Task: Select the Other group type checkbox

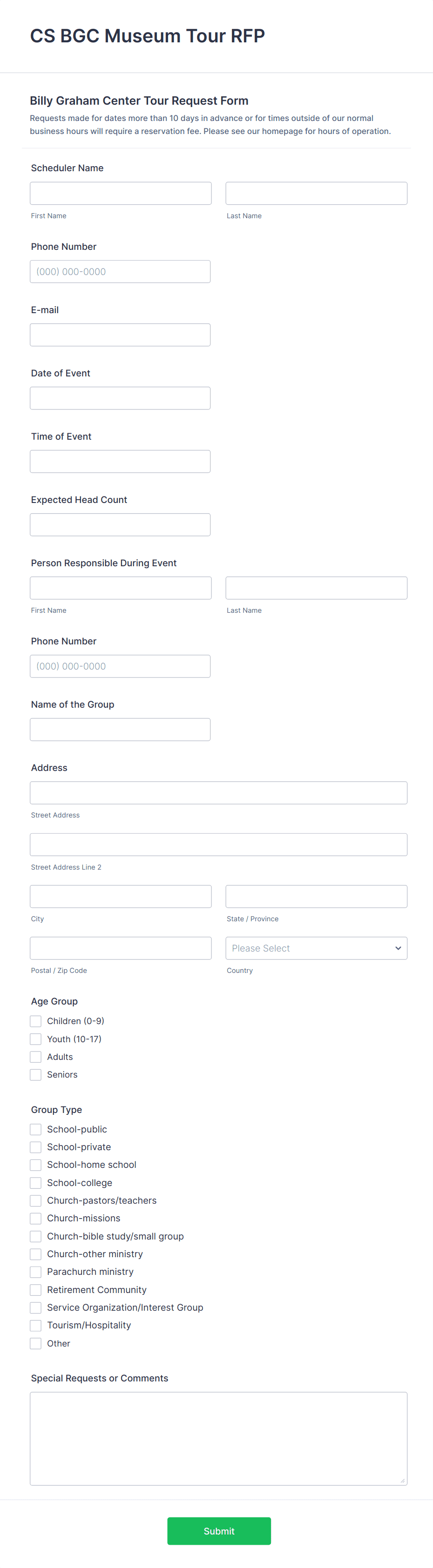Action: (x=35, y=1343)
